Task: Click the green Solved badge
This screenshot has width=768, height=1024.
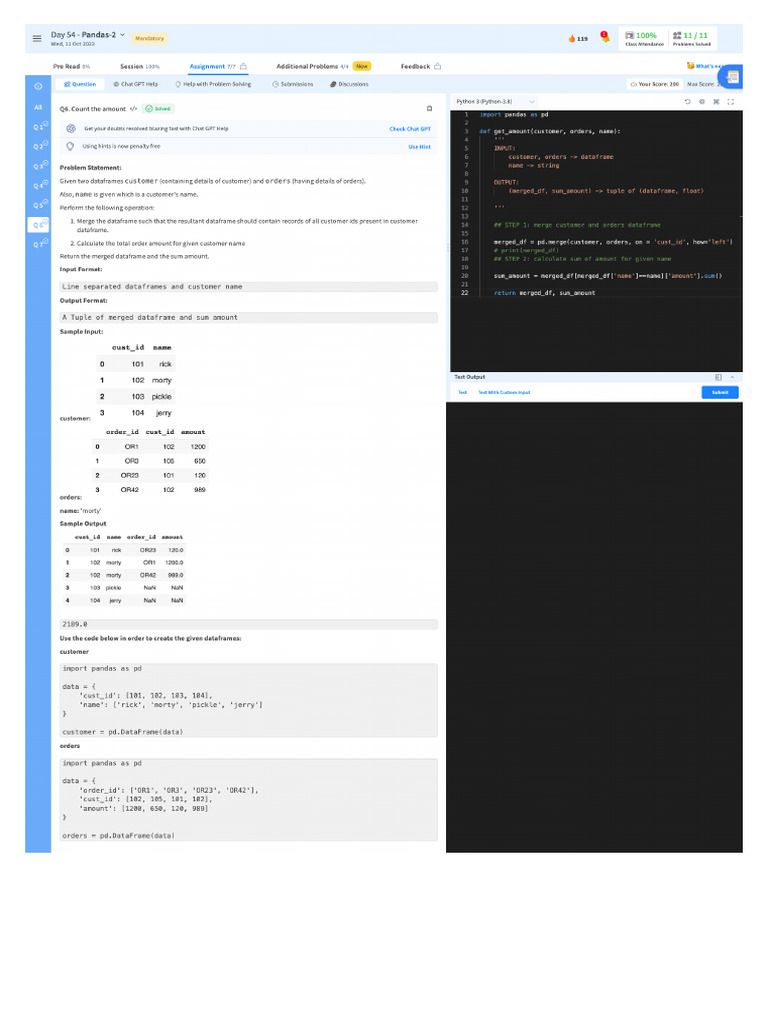Action: click(x=158, y=108)
